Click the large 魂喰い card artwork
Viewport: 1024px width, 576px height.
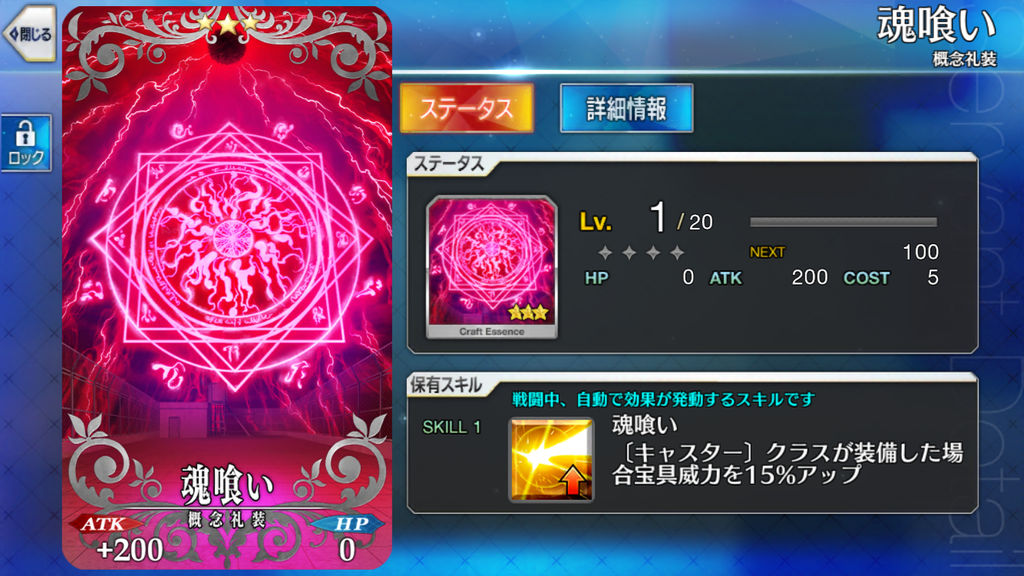click(x=227, y=287)
